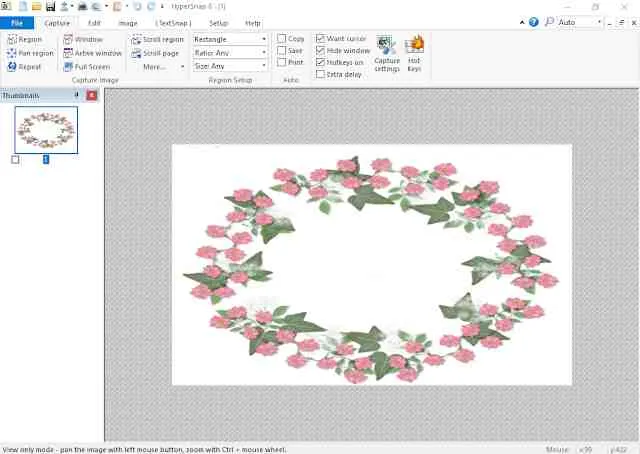Enable the Extra delay checkbox
This screenshot has width=640, height=454.
point(320,74)
